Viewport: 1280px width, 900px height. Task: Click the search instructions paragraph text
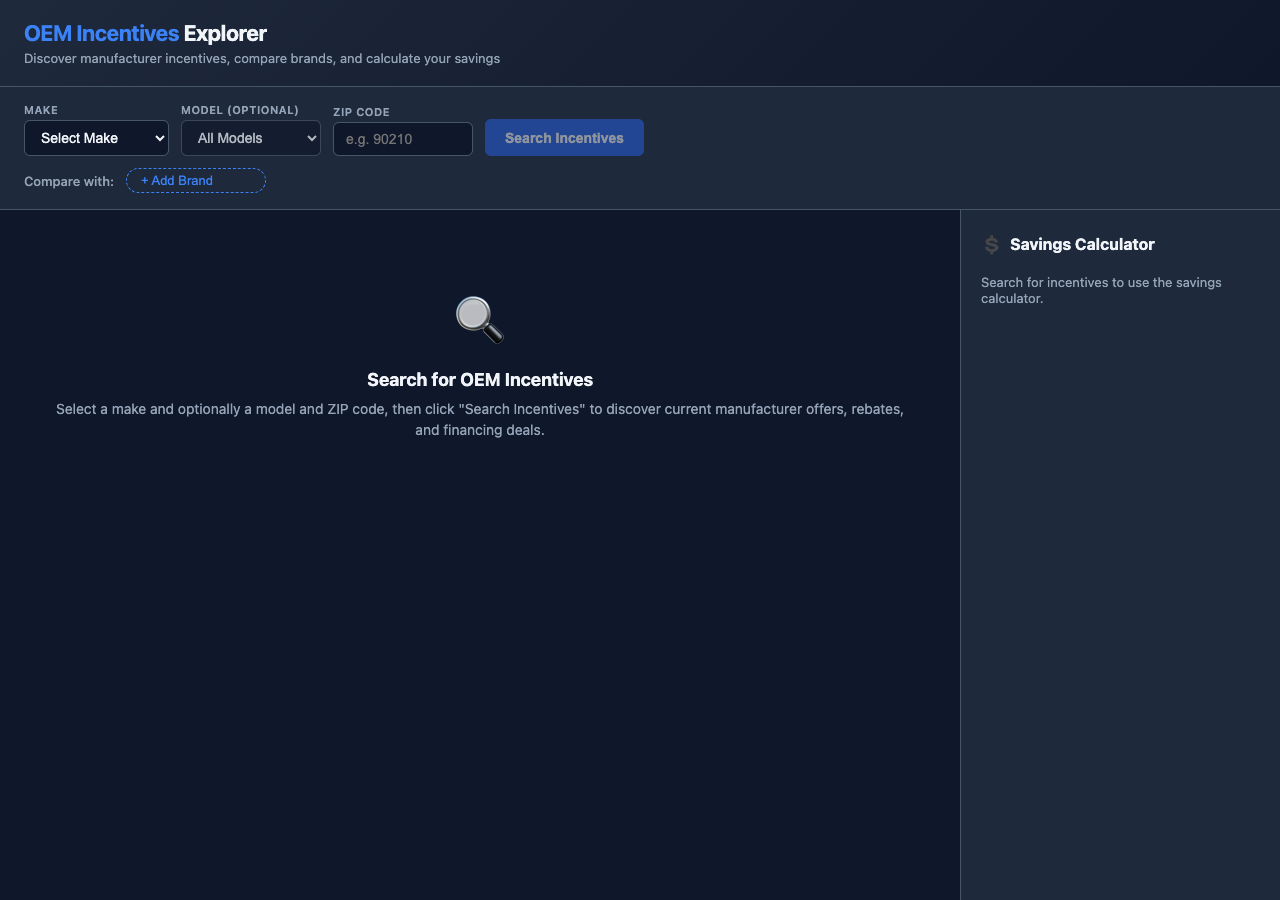pos(480,419)
